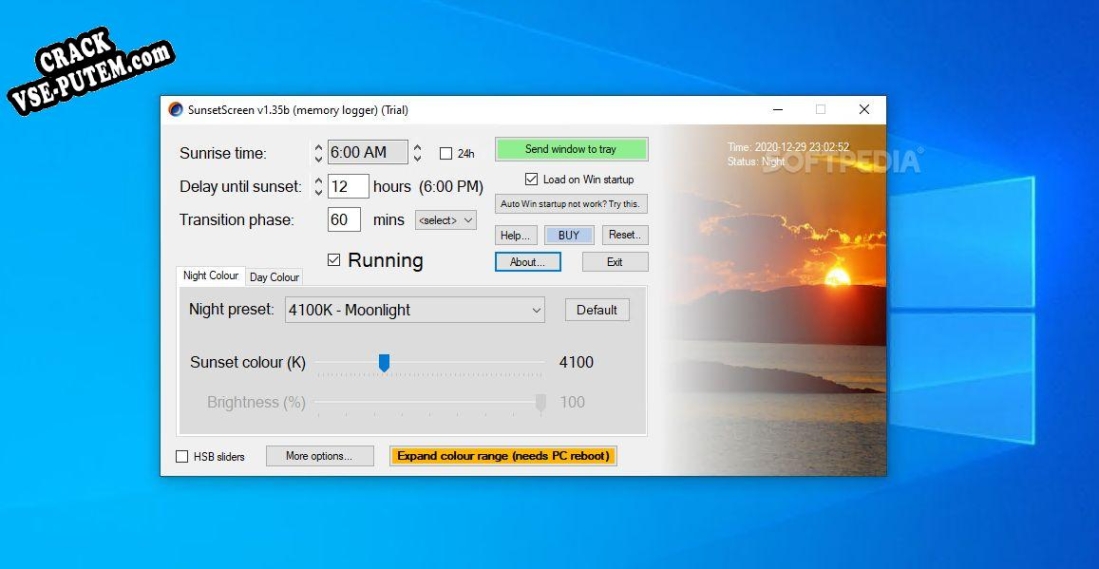Click the SunsetScreen app icon in title bar

pyautogui.click(x=176, y=110)
